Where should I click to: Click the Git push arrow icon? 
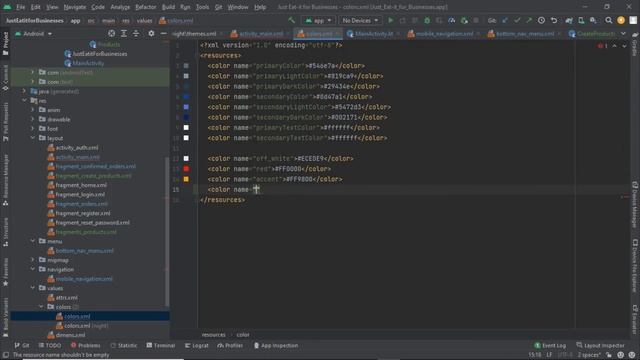(529, 20)
